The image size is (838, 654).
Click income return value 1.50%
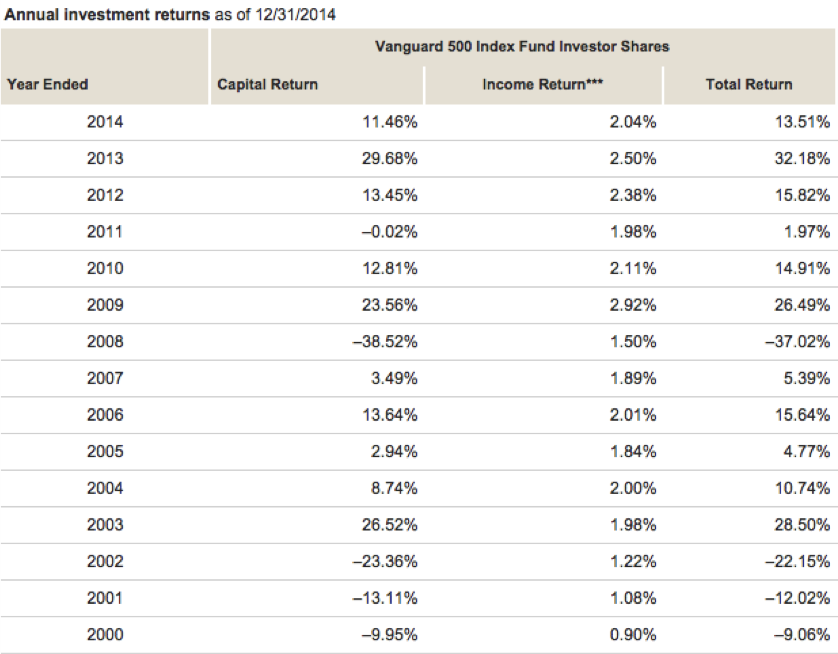633,341
